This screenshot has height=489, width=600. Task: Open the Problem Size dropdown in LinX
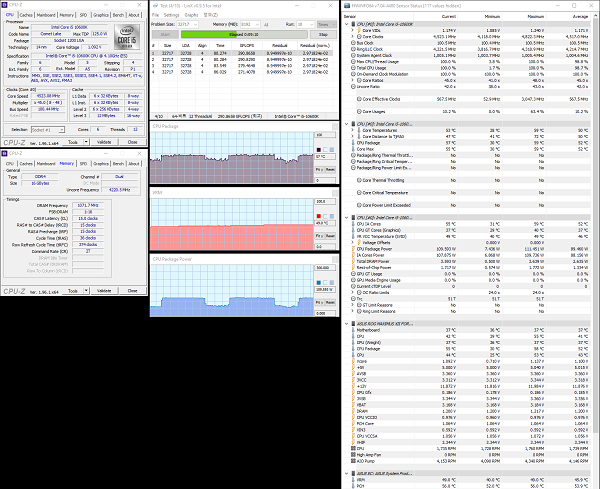pos(195,24)
